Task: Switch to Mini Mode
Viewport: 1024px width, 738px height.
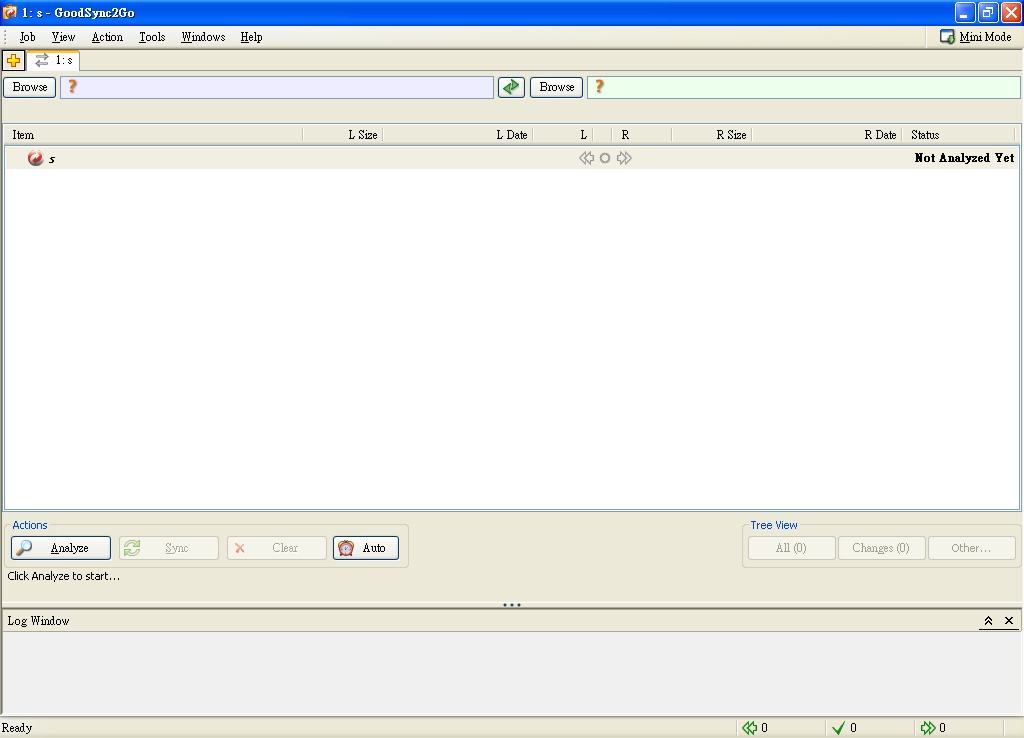Action: (976, 37)
